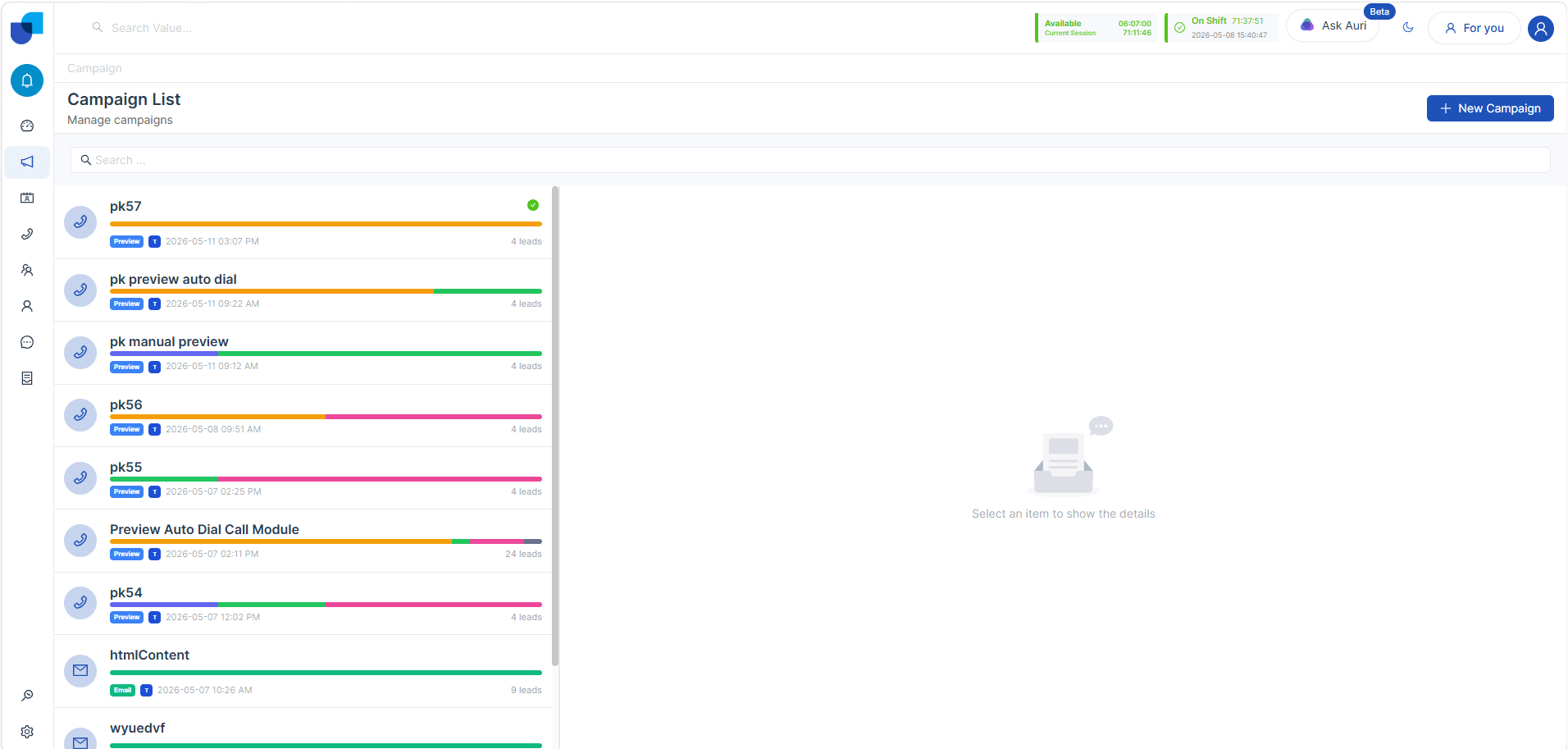The image size is (1568, 749).
Task: Click the green check icon on pk57
Action: (533, 205)
